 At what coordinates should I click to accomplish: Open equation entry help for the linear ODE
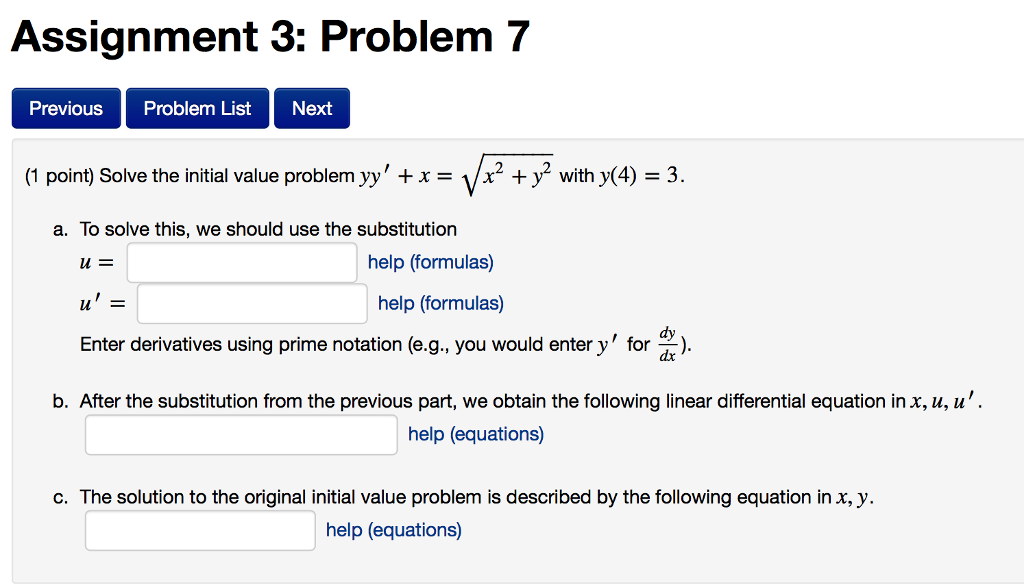pyautogui.click(x=475, y=434)
